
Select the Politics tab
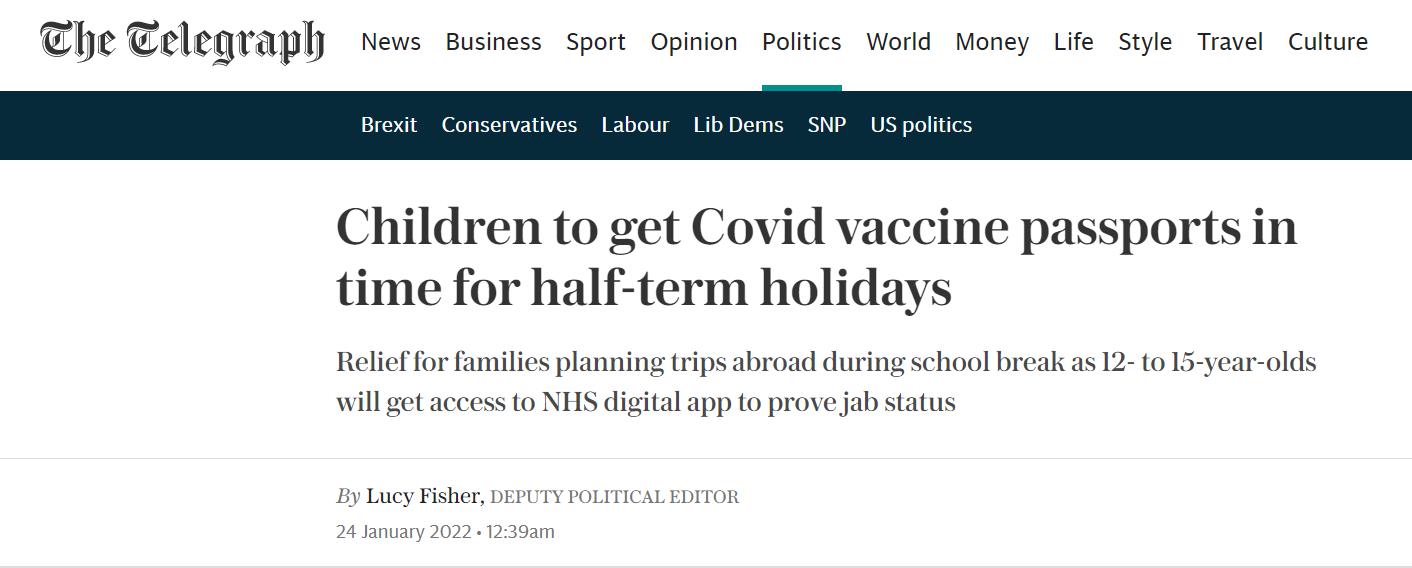[802, 42]
